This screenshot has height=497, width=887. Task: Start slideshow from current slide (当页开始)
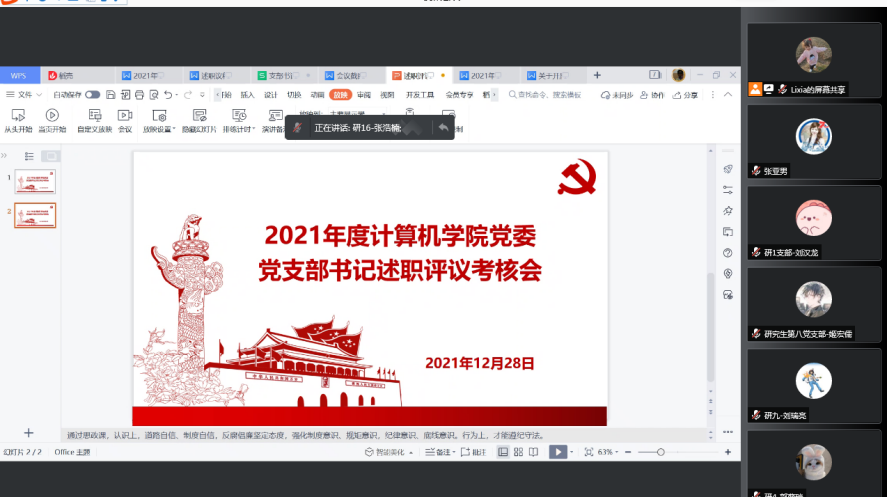(51, 116)
